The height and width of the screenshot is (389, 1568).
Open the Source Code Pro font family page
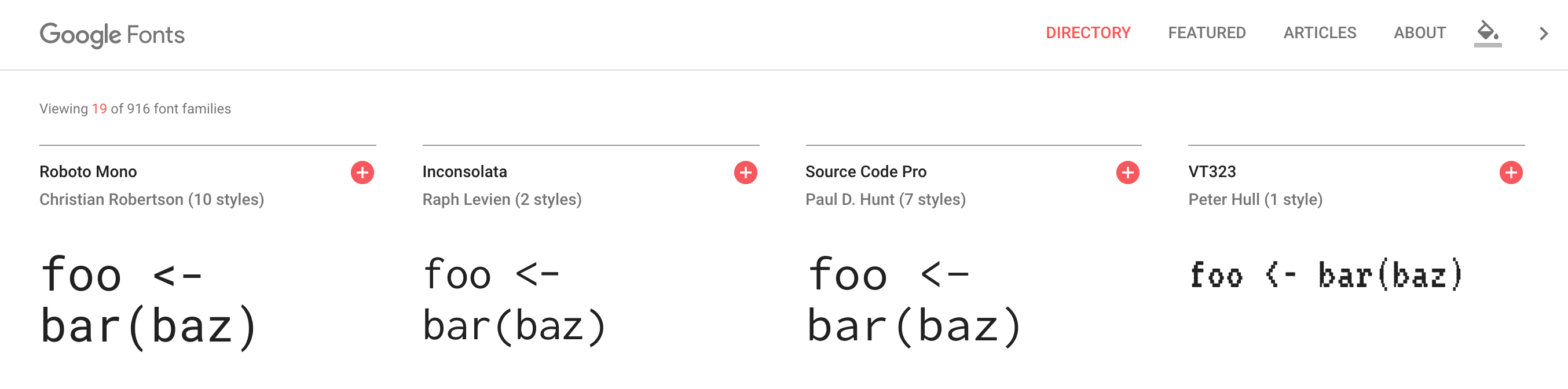click(x=866, y=172)
